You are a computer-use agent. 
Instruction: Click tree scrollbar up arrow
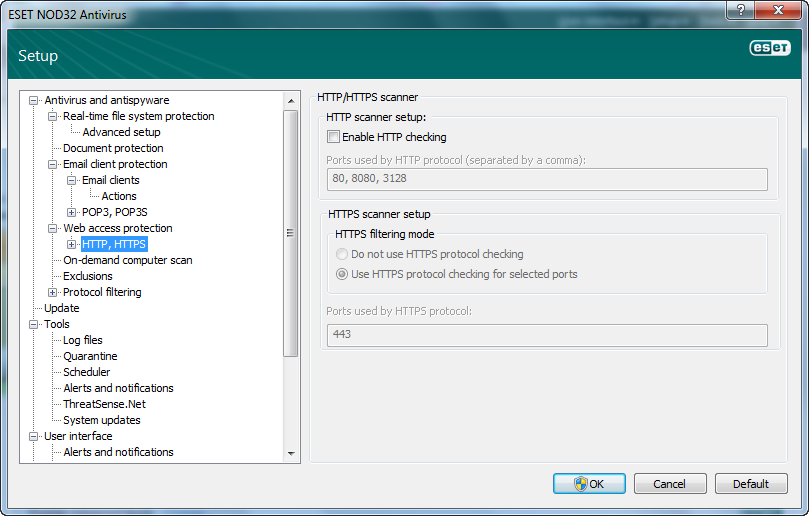tap(291, 101)
